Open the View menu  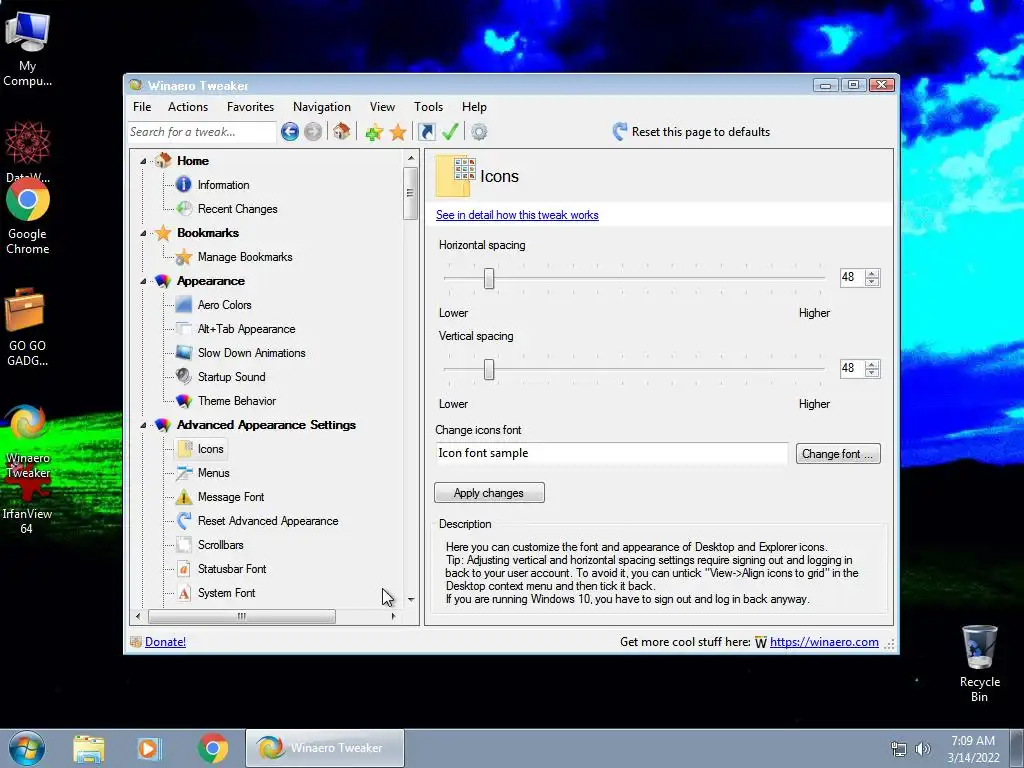click(x=382, y=106)
